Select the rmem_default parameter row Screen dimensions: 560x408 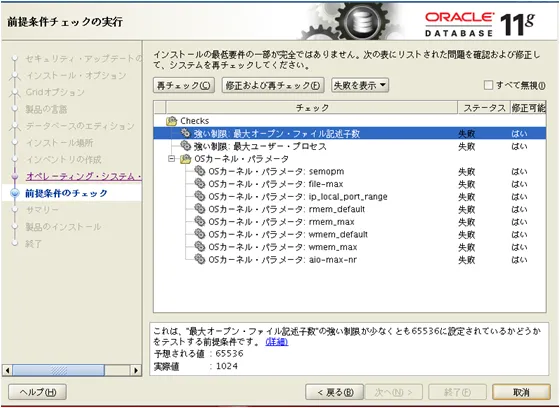tap(350, 209)
